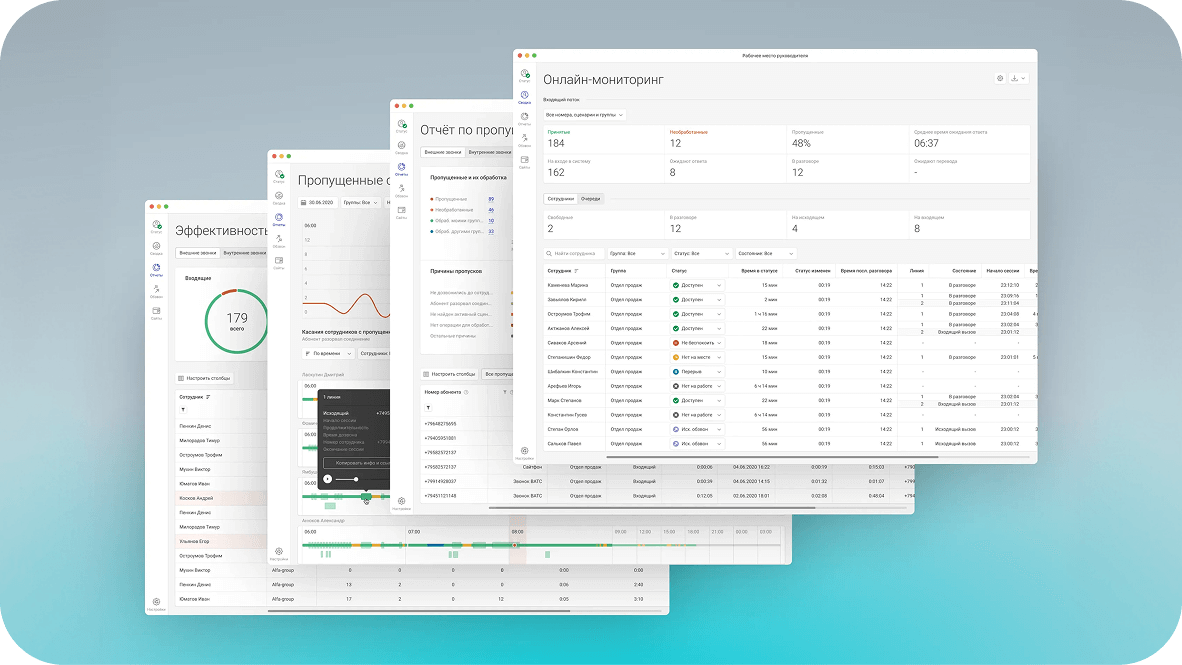The image size is (1182, 665).
Task: Open the Группа: Все filter dropdown
Action: (637, 253)
